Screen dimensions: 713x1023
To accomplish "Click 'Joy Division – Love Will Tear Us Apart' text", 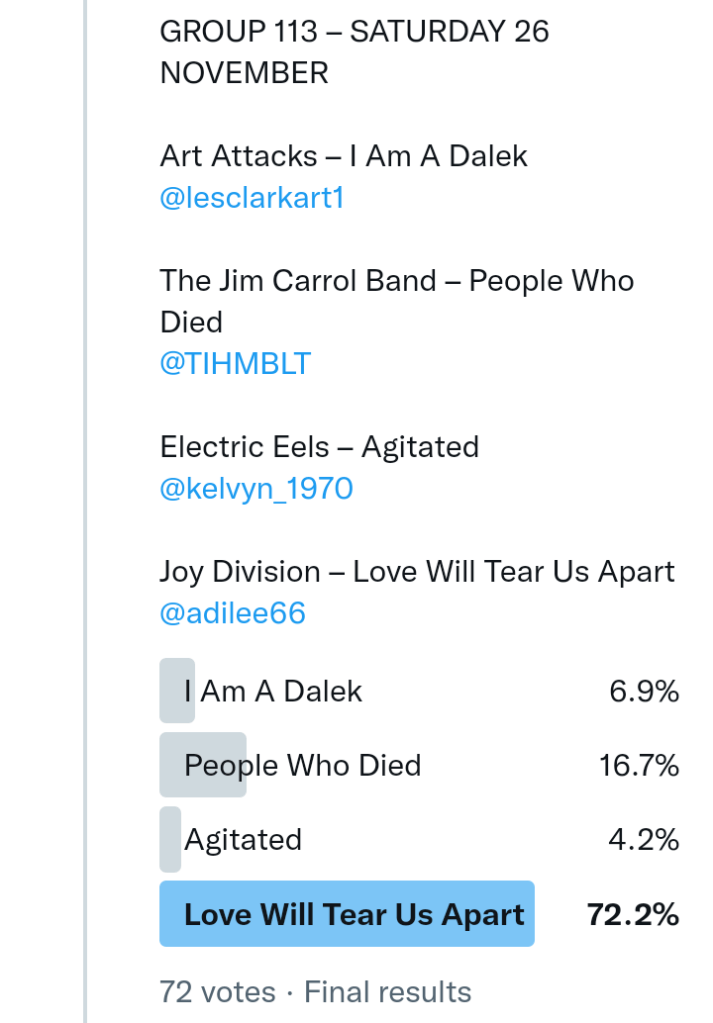I will [417, 571].
